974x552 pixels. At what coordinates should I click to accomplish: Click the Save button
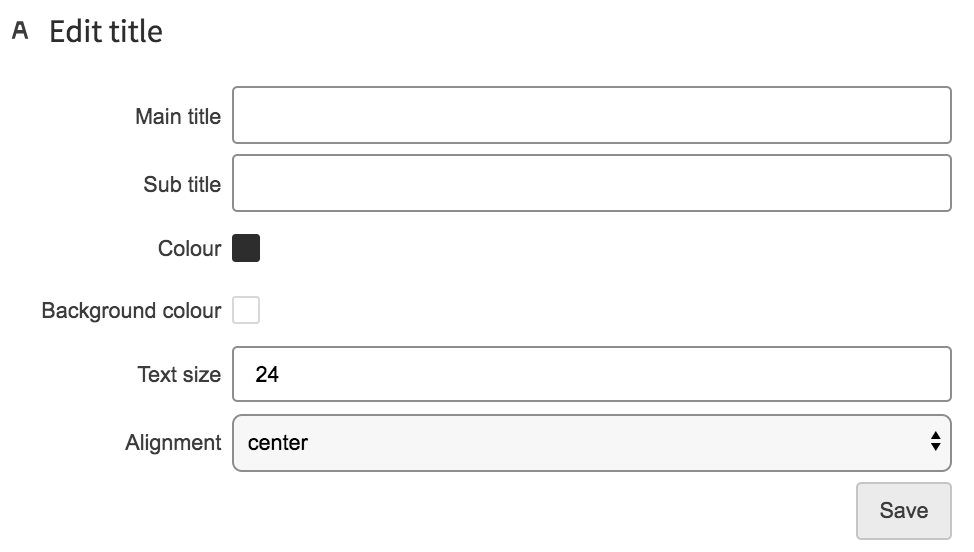(904, 510)
